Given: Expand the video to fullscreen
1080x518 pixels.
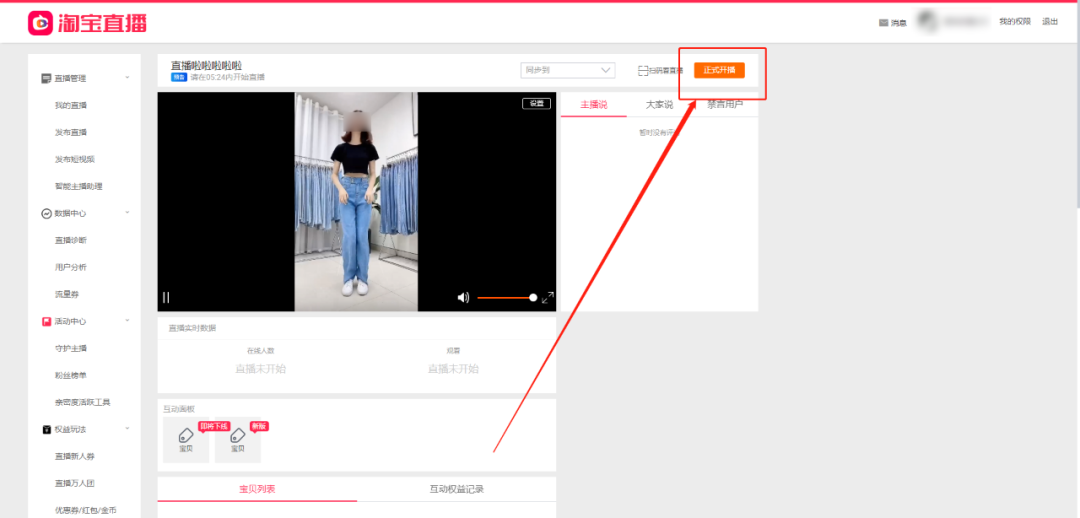Looking at the screenshot, I should (548, 298).
